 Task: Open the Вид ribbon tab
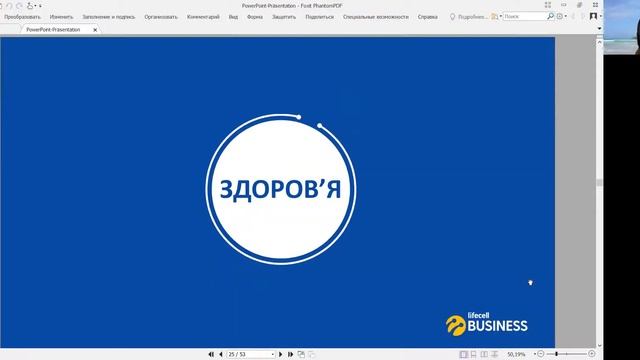(x=233, y=17)
